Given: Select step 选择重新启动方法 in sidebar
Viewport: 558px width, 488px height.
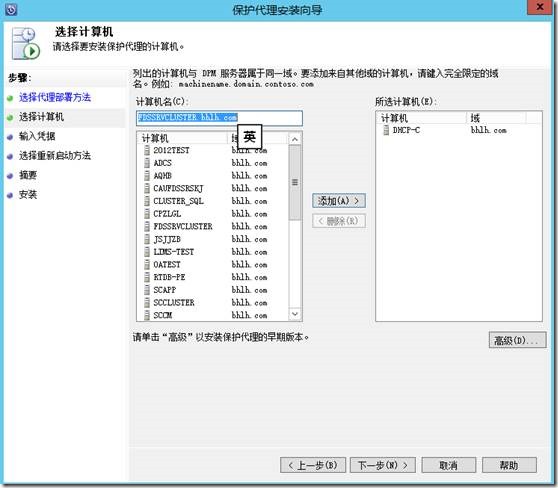Looking at the screenshot, I should click(x=55, y=156).
